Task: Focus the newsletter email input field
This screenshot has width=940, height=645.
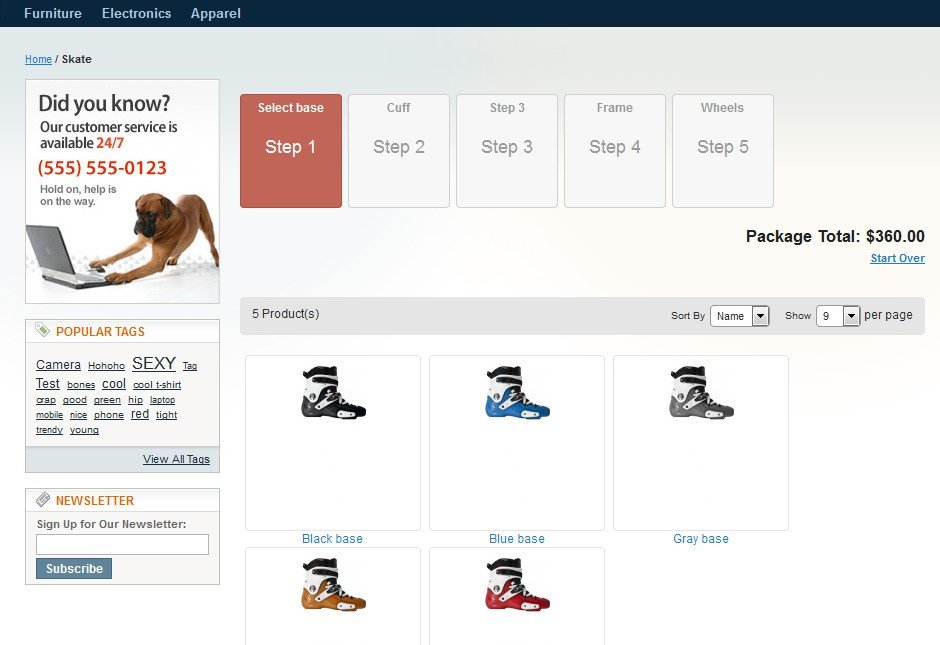Action: (122, 544)
